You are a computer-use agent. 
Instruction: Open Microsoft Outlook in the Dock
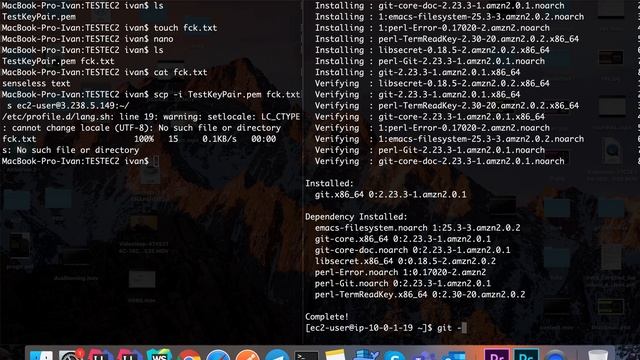point(453,356)
